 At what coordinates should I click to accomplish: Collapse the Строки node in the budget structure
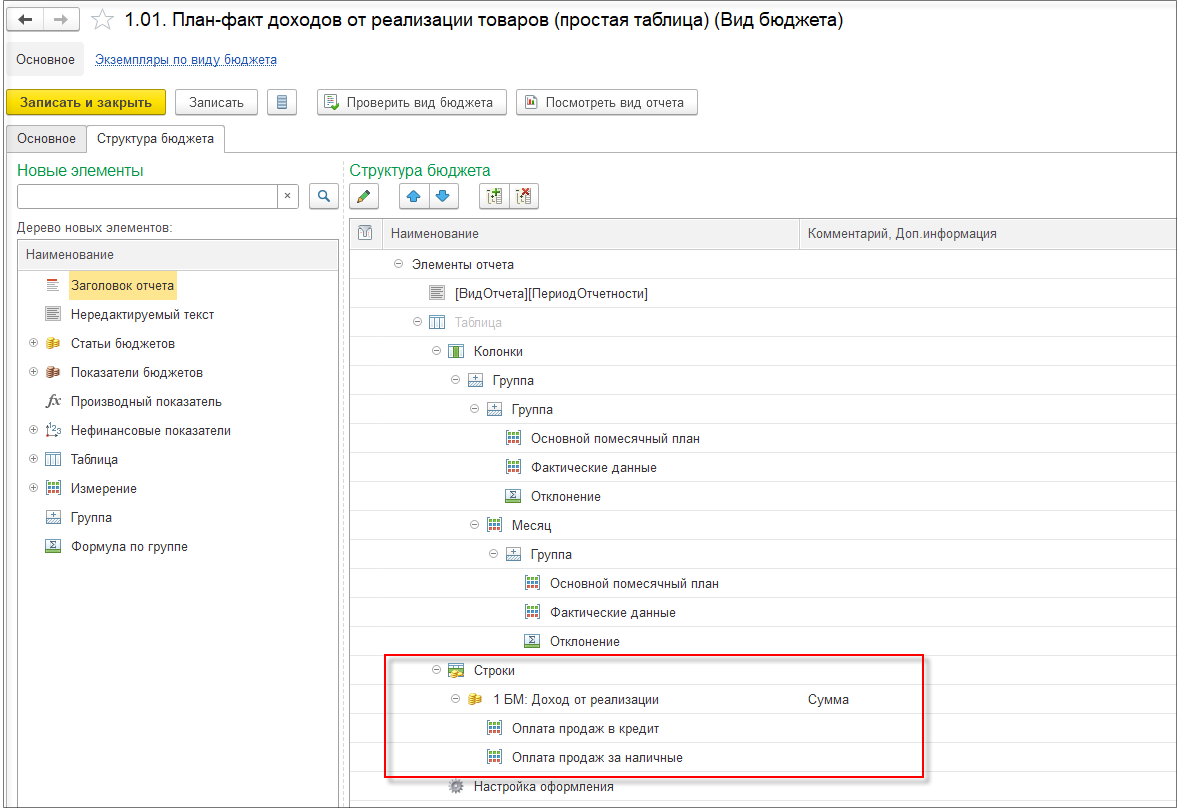(436, 669)
